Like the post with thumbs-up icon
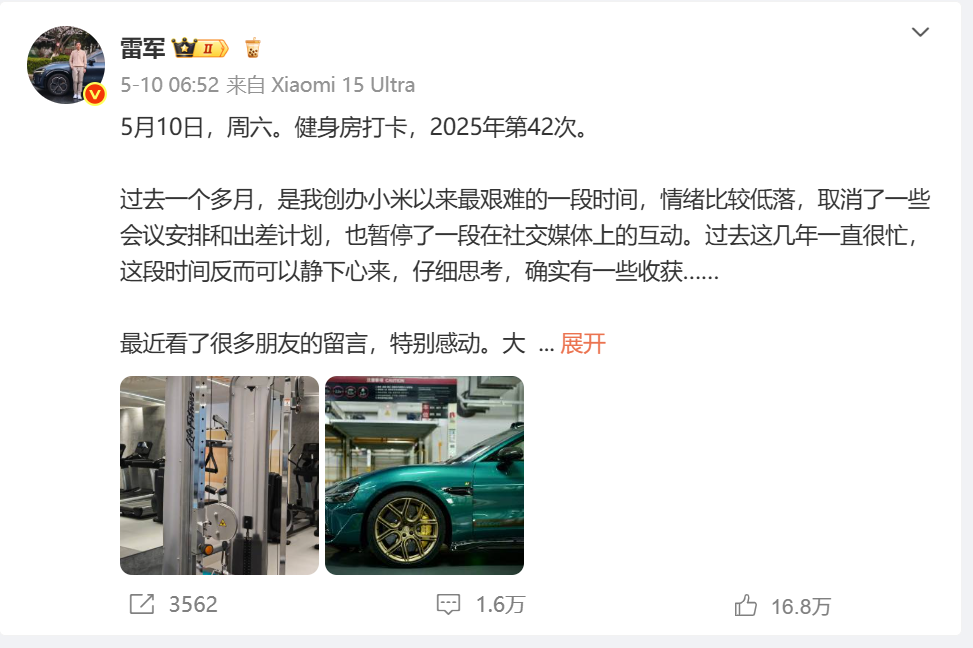The width and height of the screenshot is (973, 648). [x=746, y=605]
